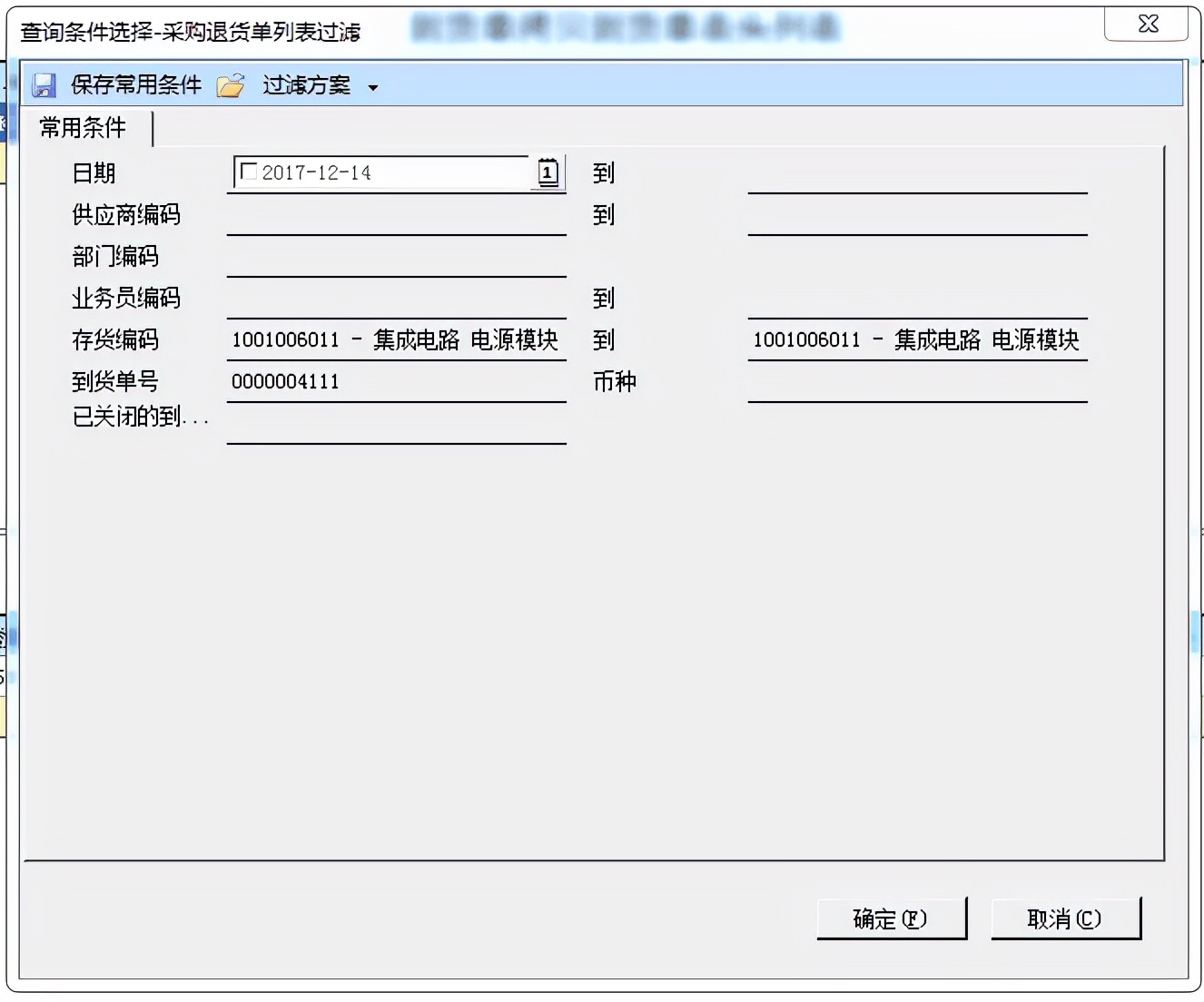Click the 已关闭的到... input field
Screen dimensions: 1204x1002
coord(397,424)
